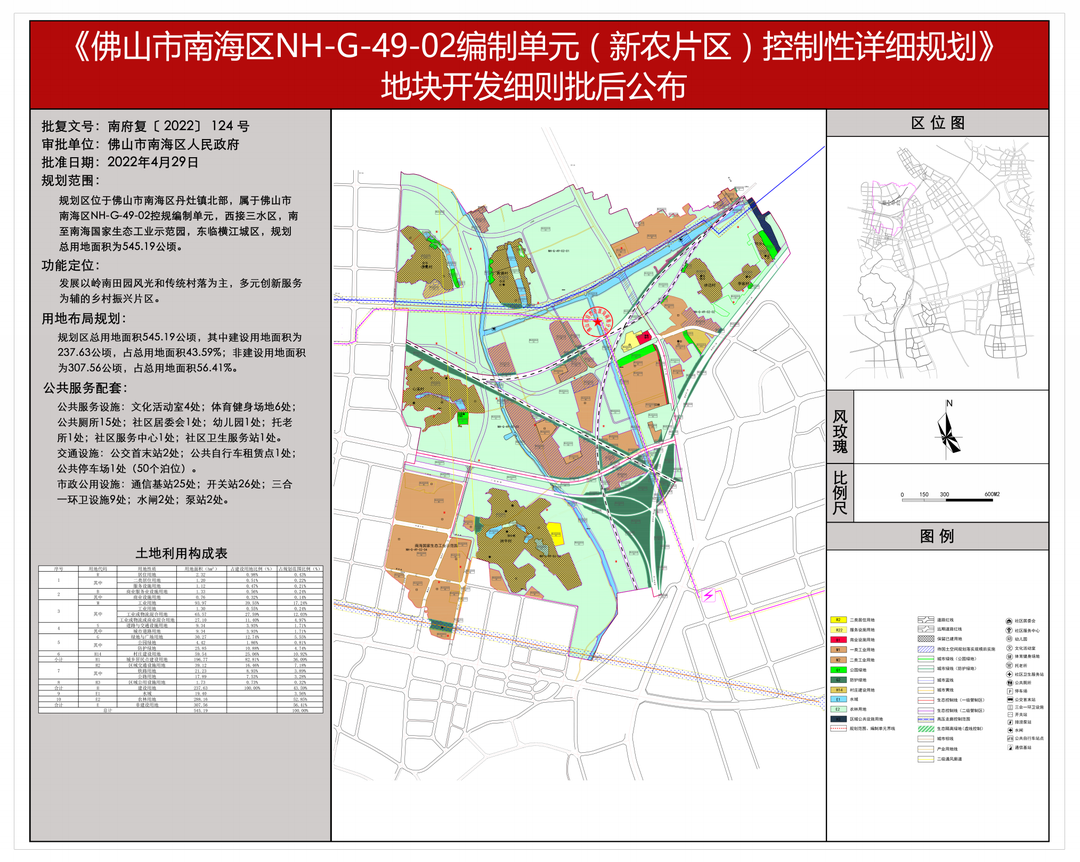Click the 保留已建用地 hatched legend sample
Screen dimensions: 1080x862
(x=926, y=639)
